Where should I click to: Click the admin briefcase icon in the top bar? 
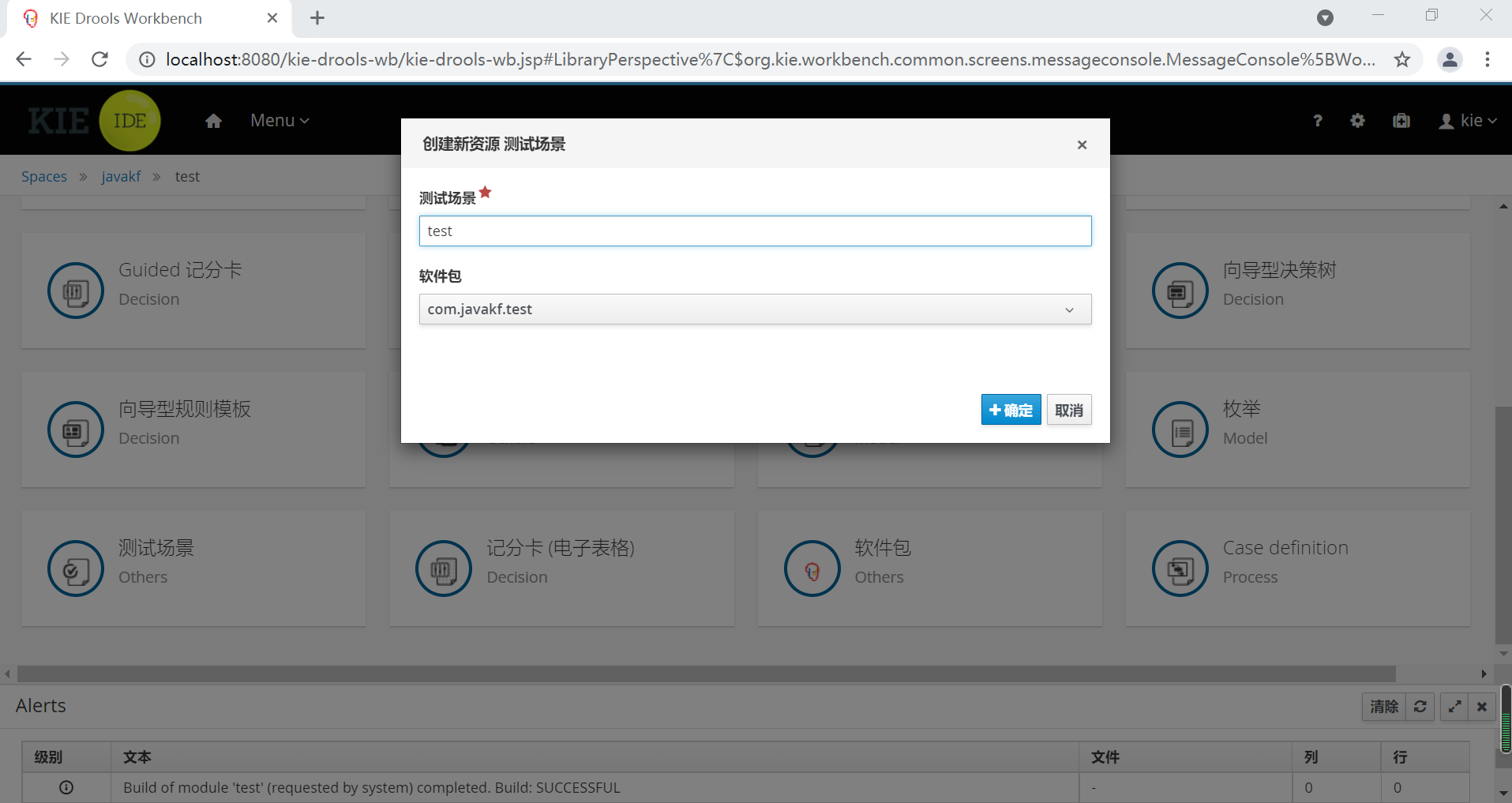coord(1401,120)
